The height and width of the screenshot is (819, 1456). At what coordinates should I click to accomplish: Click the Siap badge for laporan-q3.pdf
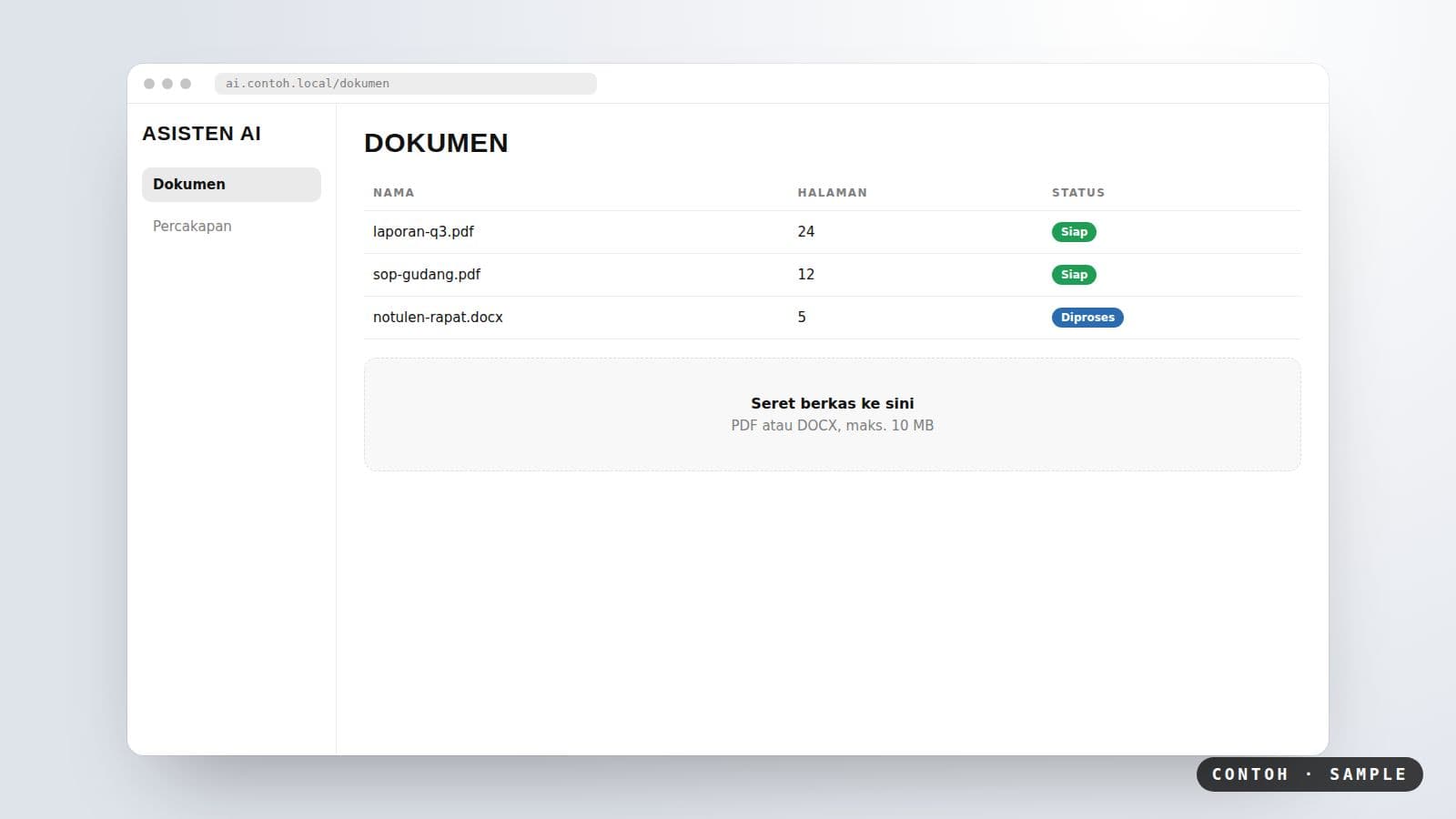(x=1074, y=232)
